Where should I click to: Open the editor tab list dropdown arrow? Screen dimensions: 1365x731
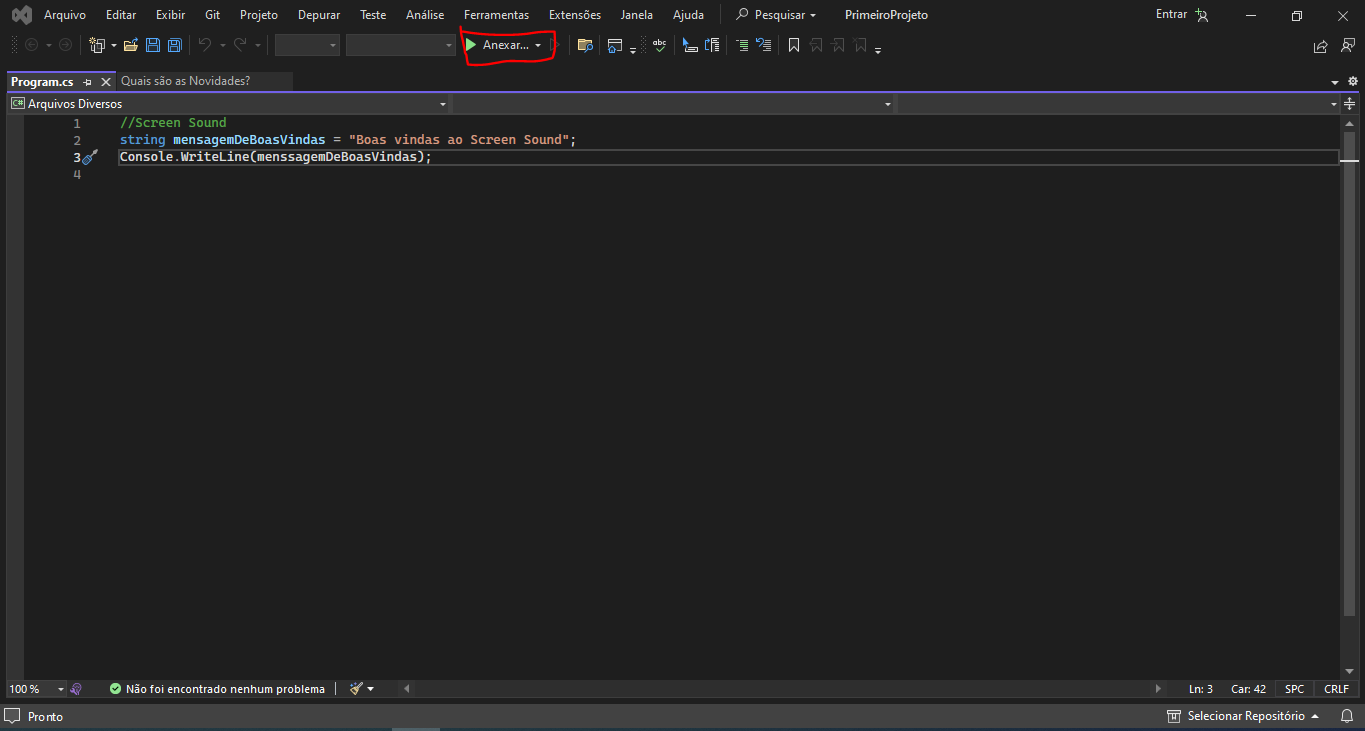(x=1335, y=82)
